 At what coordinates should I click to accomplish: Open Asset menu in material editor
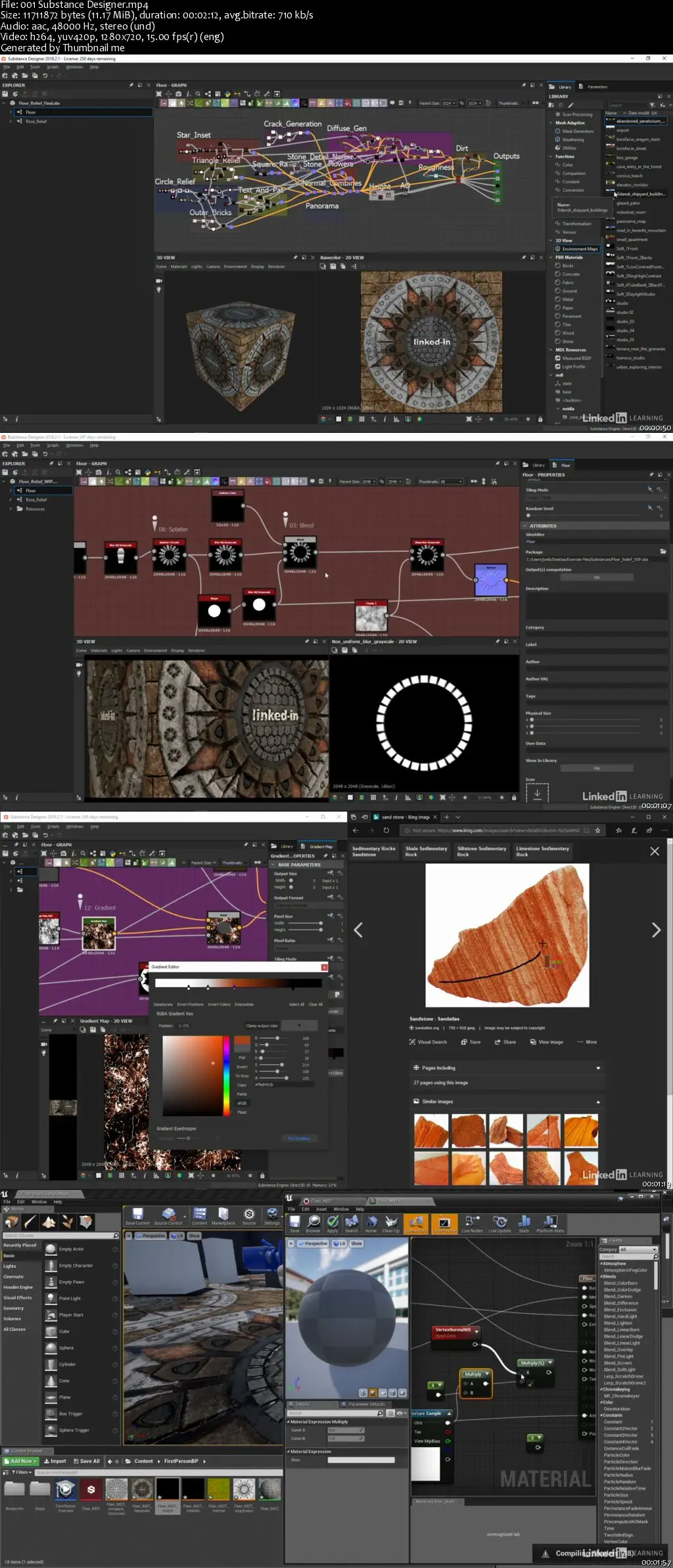pos(321,1209)
